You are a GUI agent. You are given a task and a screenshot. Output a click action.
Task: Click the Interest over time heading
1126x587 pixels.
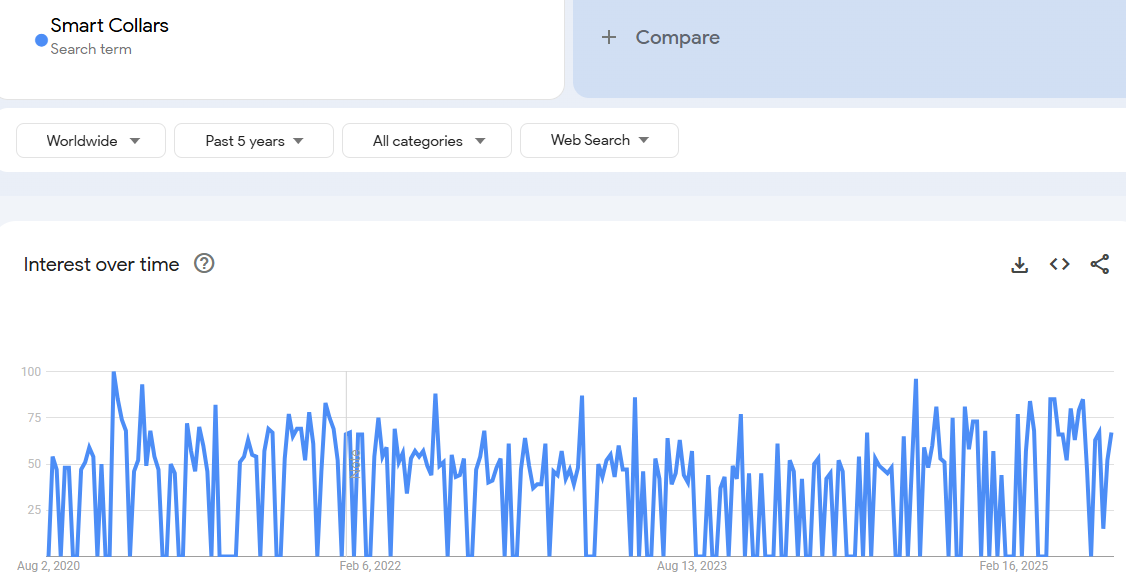coord(102,264)
